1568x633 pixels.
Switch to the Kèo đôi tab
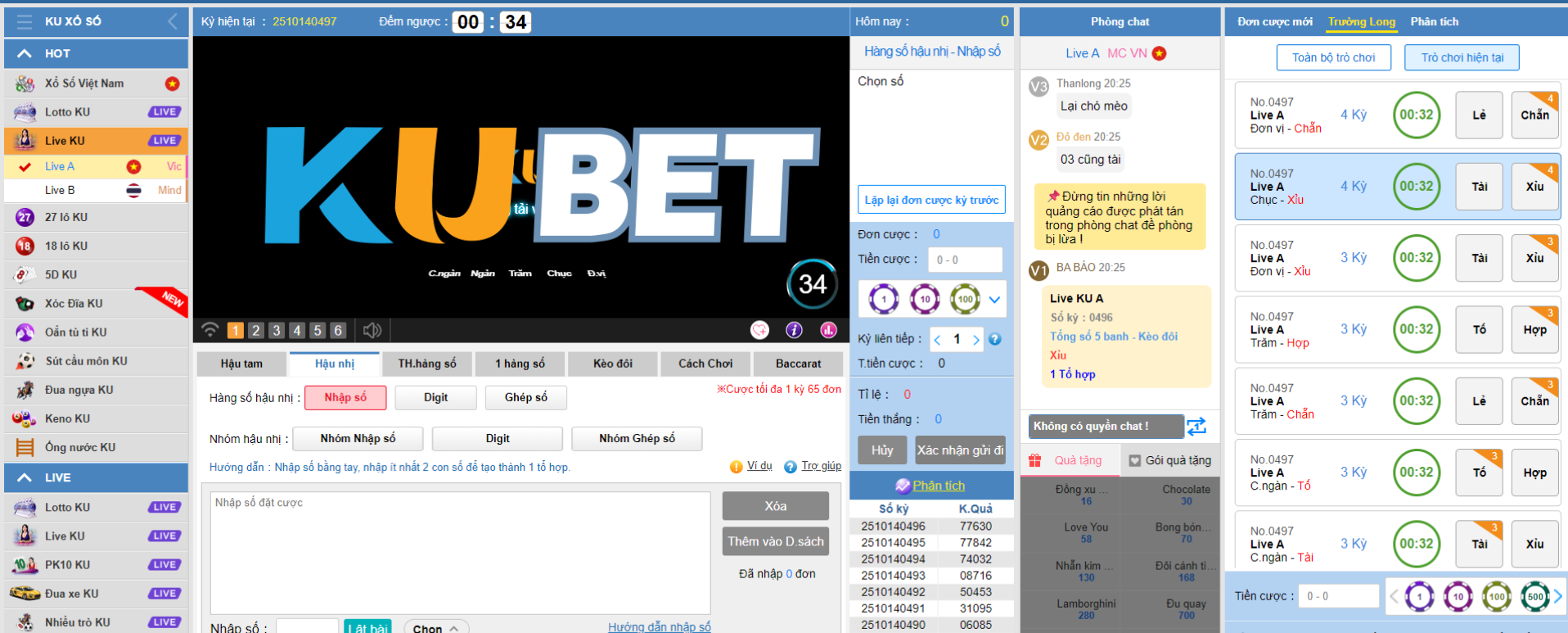click(613, 364)
